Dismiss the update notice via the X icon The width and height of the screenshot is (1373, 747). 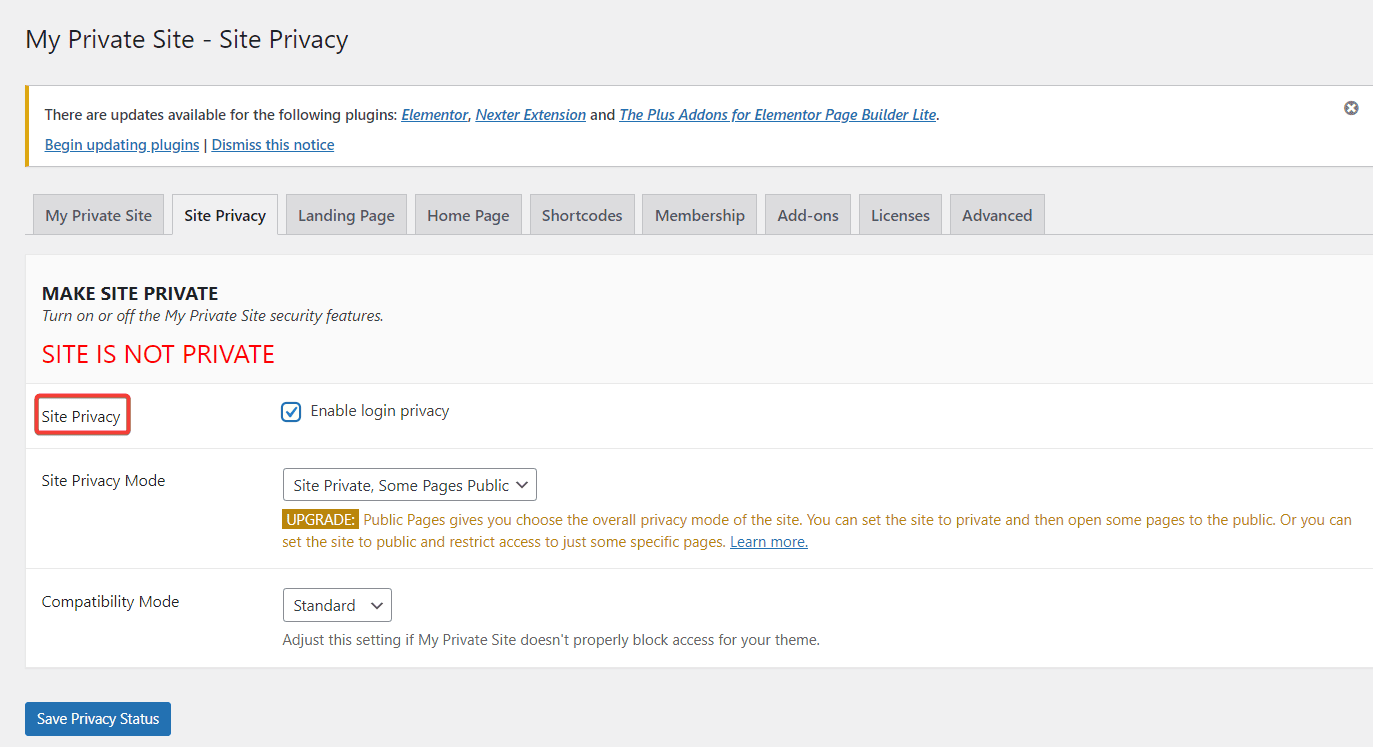pos(1351,107)
